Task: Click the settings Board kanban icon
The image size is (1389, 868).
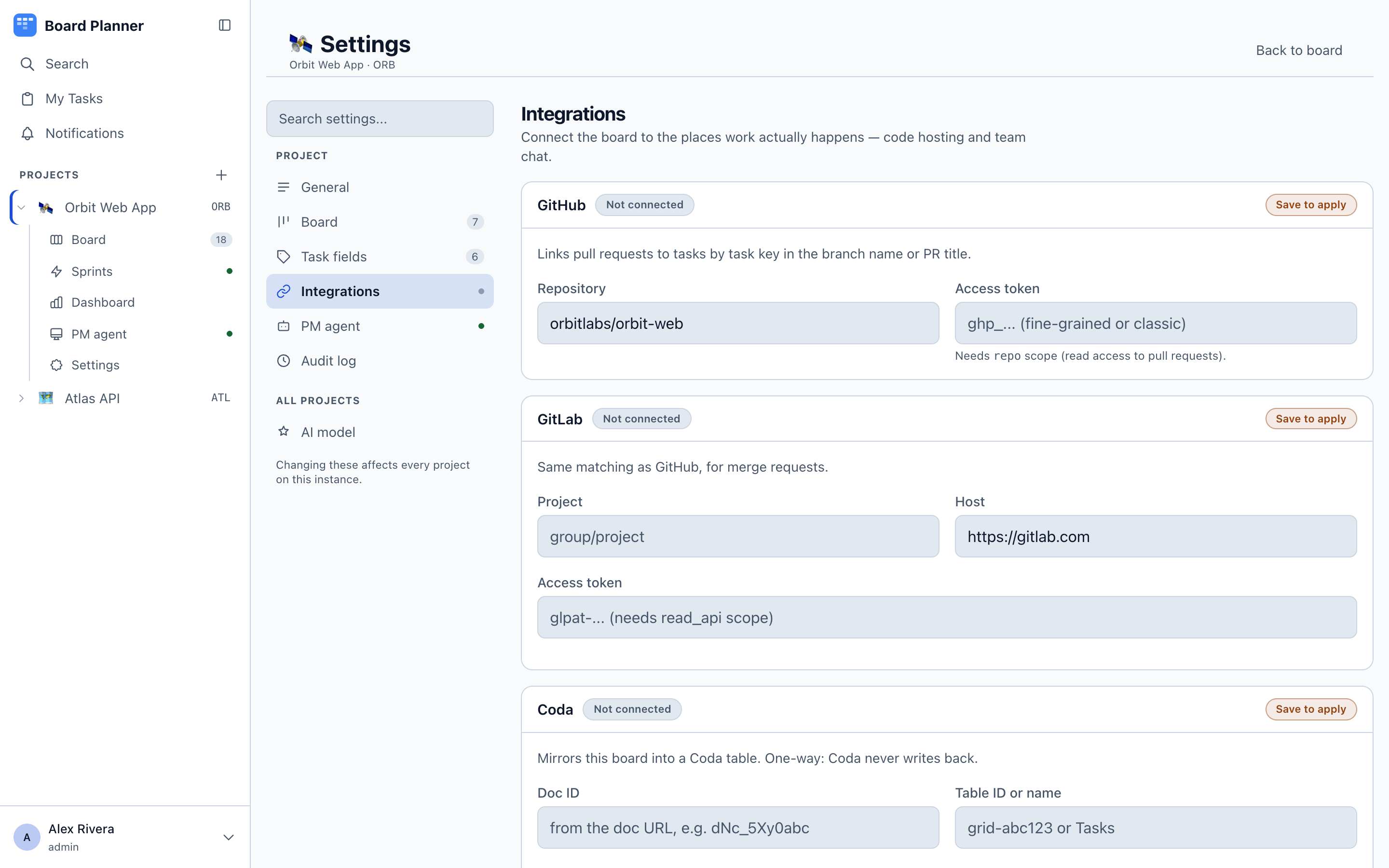Action: coord(284,222)
